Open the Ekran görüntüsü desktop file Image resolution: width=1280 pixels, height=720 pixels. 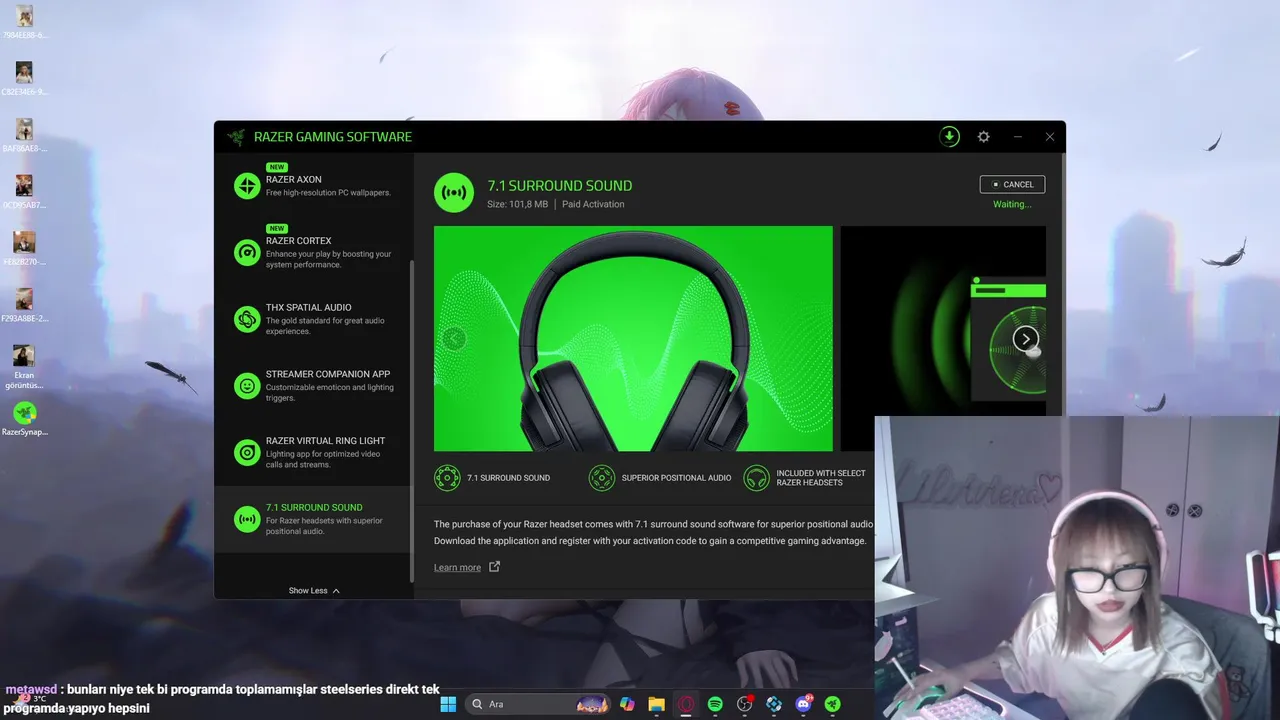click(x=24, y=367)
